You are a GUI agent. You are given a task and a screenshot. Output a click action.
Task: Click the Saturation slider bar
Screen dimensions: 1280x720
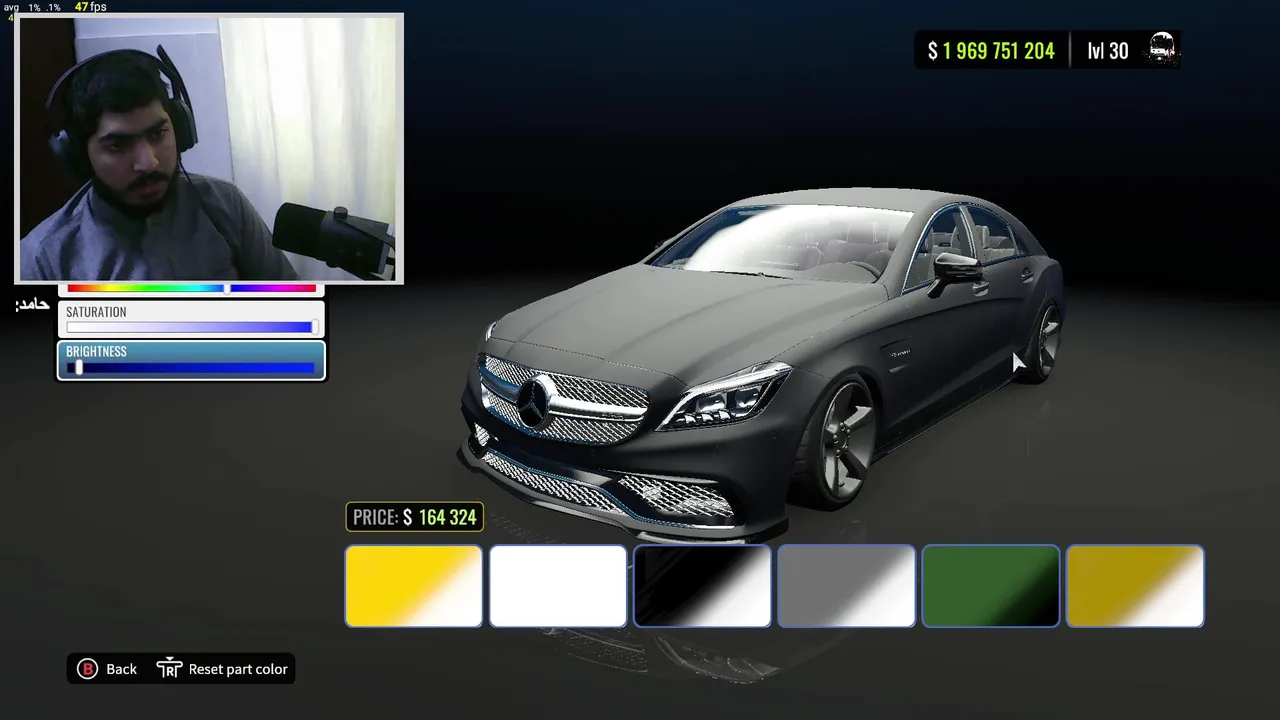click(x=191, y=327)
